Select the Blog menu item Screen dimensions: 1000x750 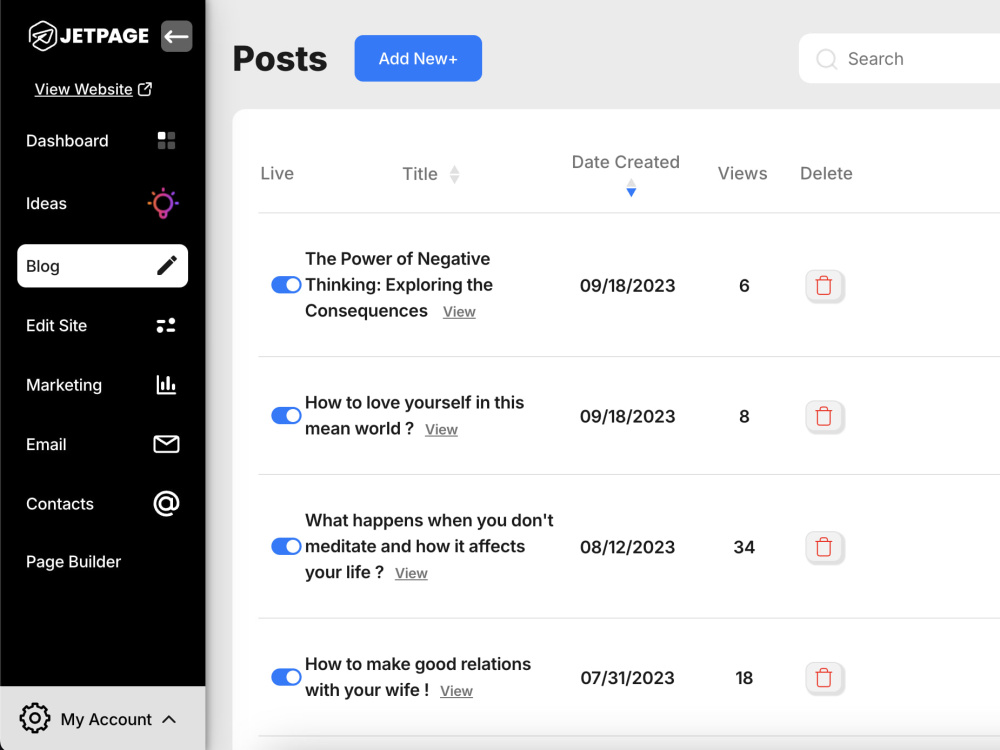102,266
